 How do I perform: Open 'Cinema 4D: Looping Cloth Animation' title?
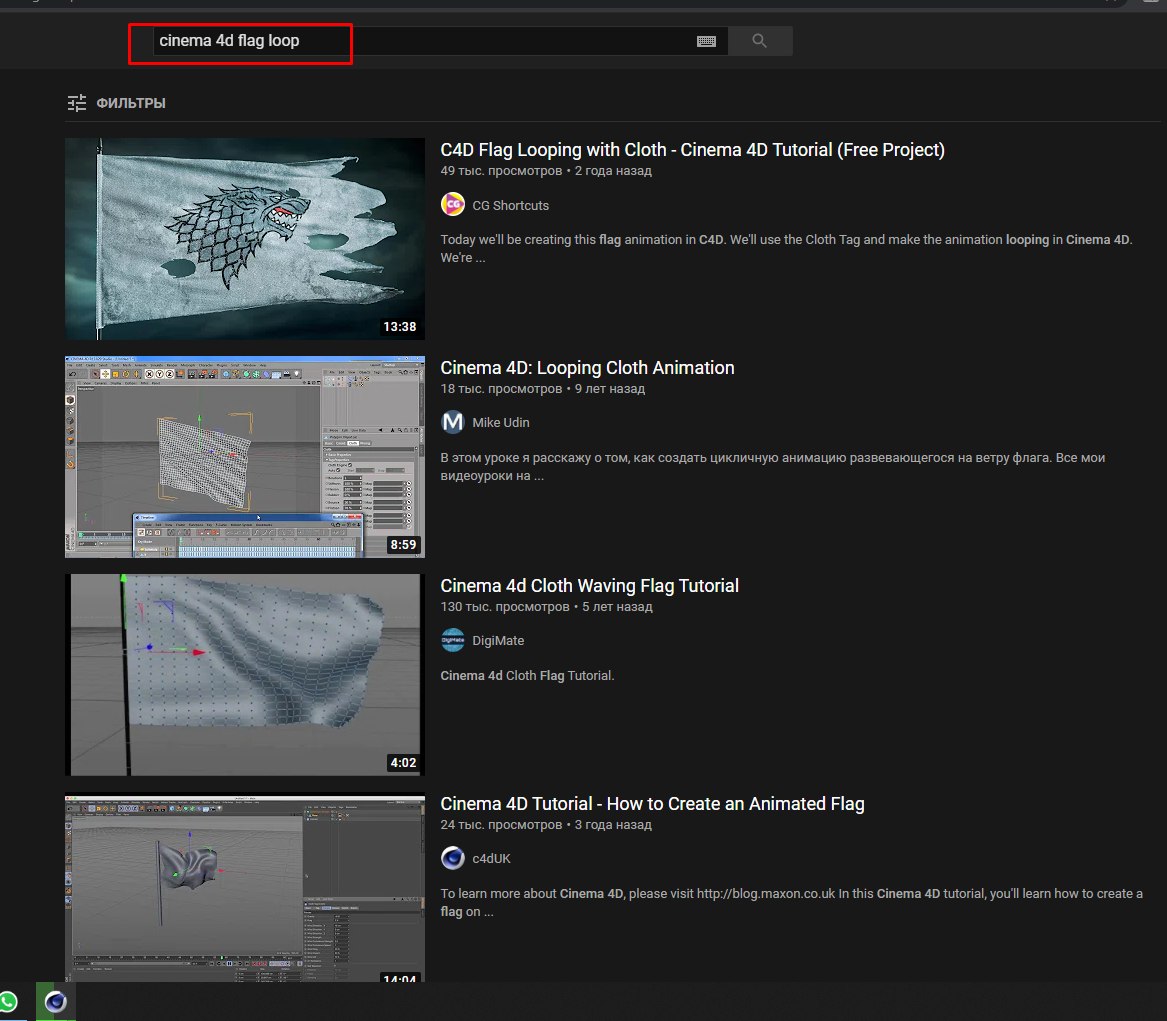(587, 368)
